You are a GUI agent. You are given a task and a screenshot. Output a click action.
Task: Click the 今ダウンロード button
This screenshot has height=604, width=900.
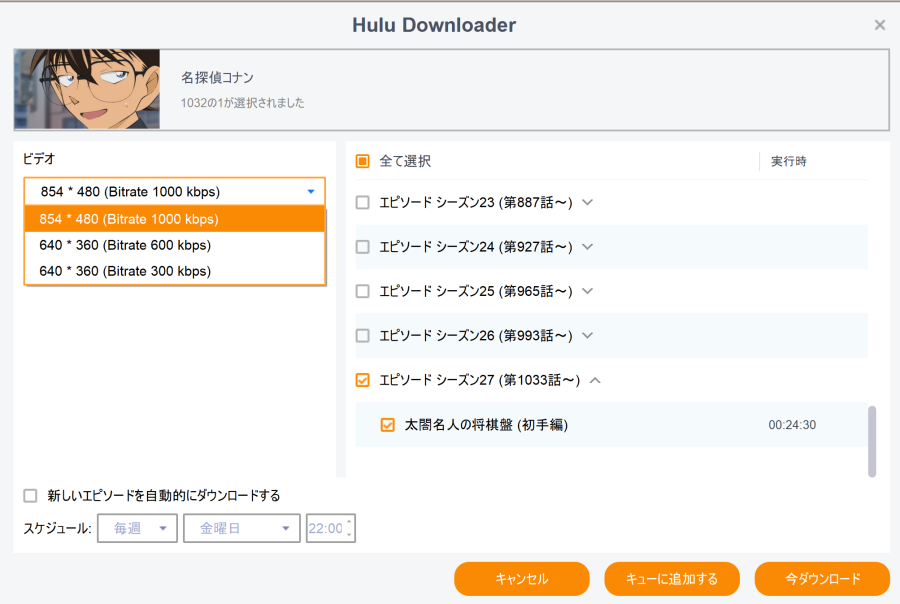point(822,579)
